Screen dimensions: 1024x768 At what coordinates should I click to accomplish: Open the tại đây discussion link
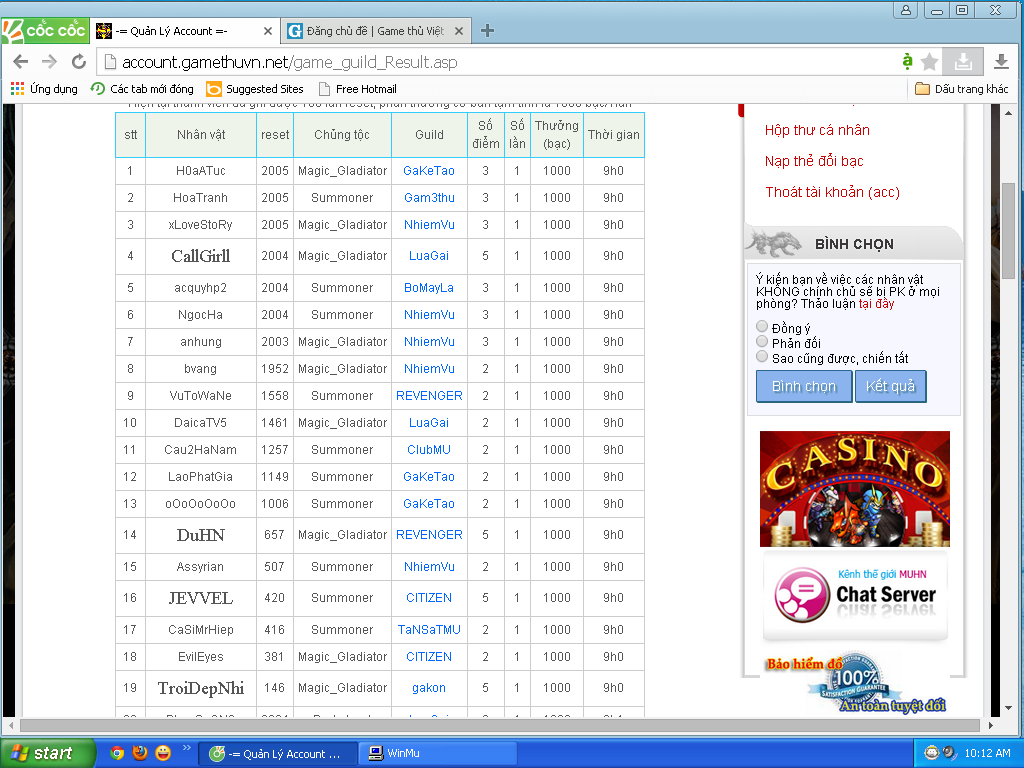pos(876,304)
